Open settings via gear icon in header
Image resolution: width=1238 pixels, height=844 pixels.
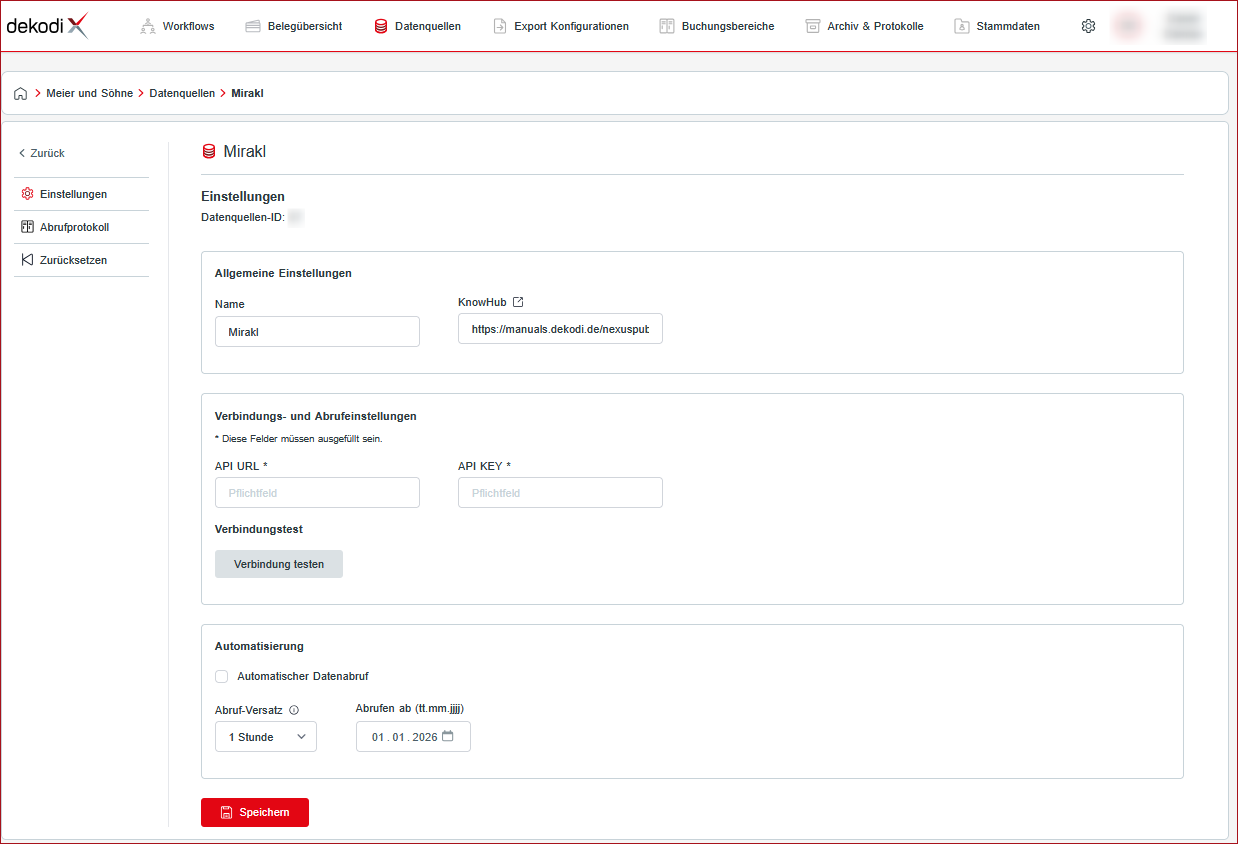point(1088,26)
